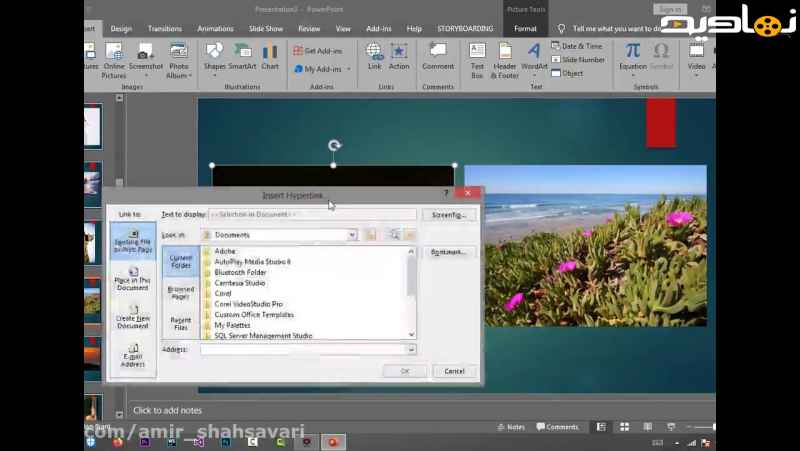Click to add notes area

coord(167,410)
